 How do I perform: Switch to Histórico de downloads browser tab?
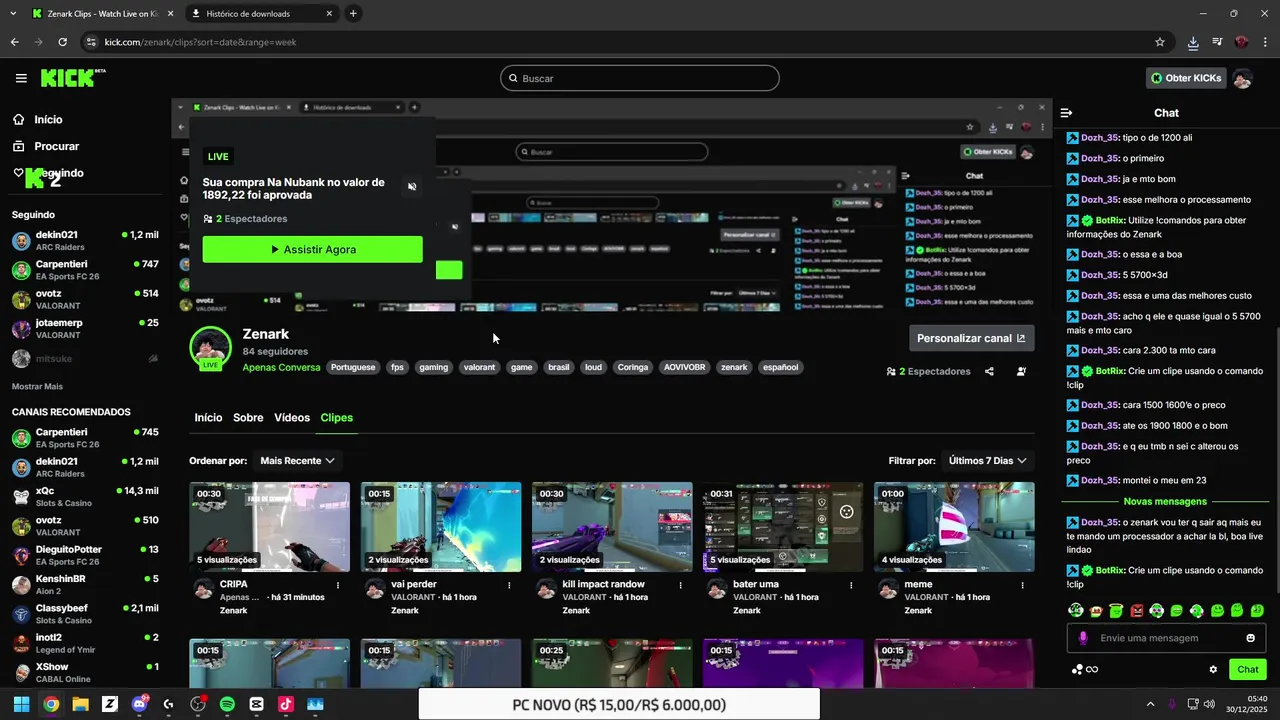(x=260, y=14)
